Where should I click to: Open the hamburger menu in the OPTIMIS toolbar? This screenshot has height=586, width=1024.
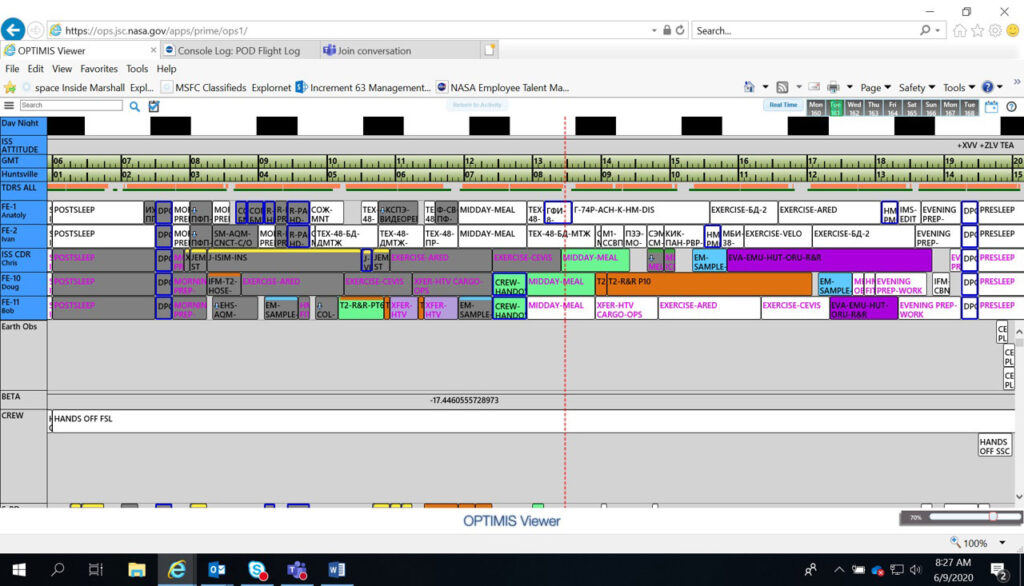pyautogui.click(x=9, y=105)
